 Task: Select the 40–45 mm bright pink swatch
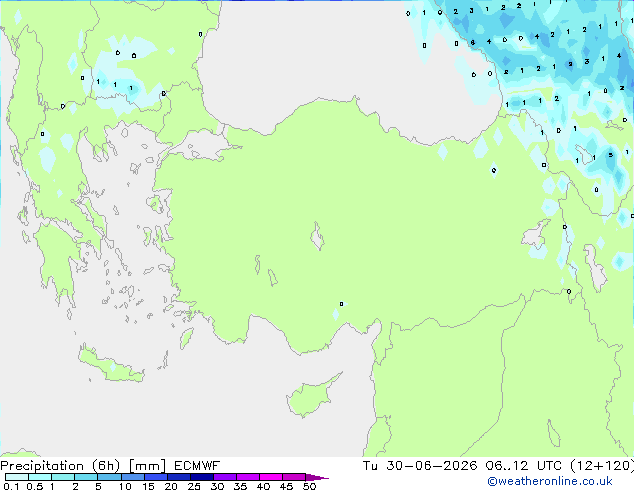[x=271, y=477]
